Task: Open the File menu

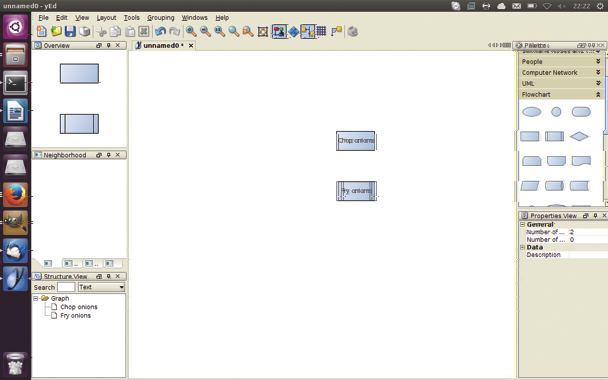Action: click(43, 18)
